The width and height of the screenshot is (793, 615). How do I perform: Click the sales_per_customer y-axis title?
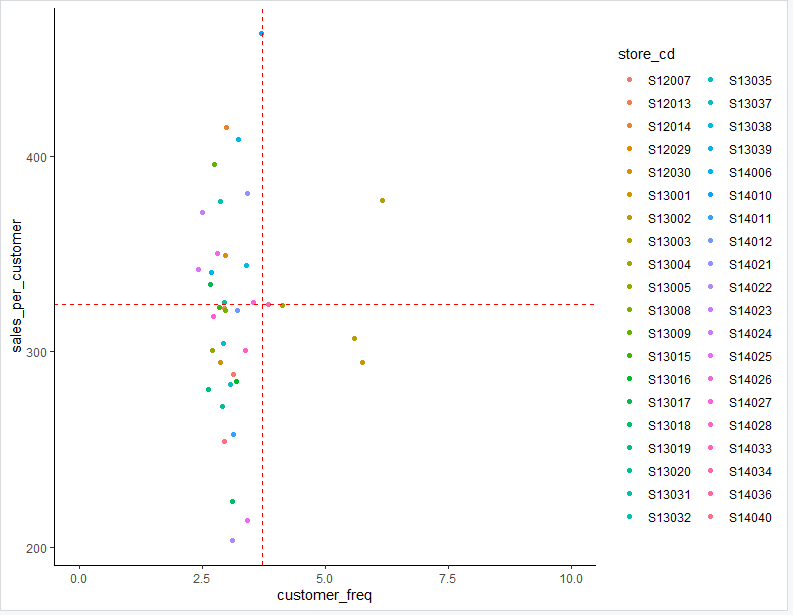pos(16,286)
